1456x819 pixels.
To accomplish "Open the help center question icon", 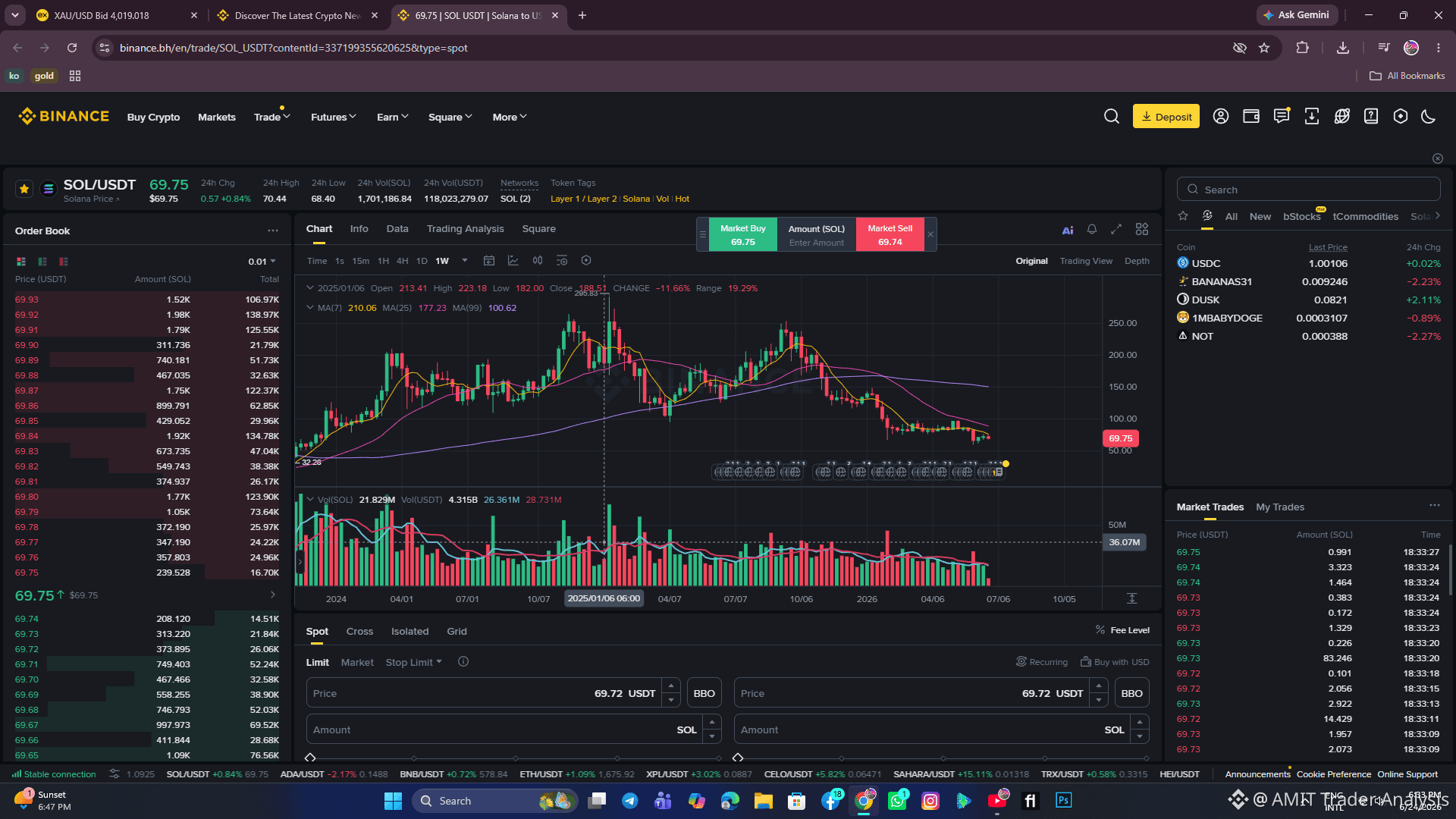I will click(x=1371, y=116).
